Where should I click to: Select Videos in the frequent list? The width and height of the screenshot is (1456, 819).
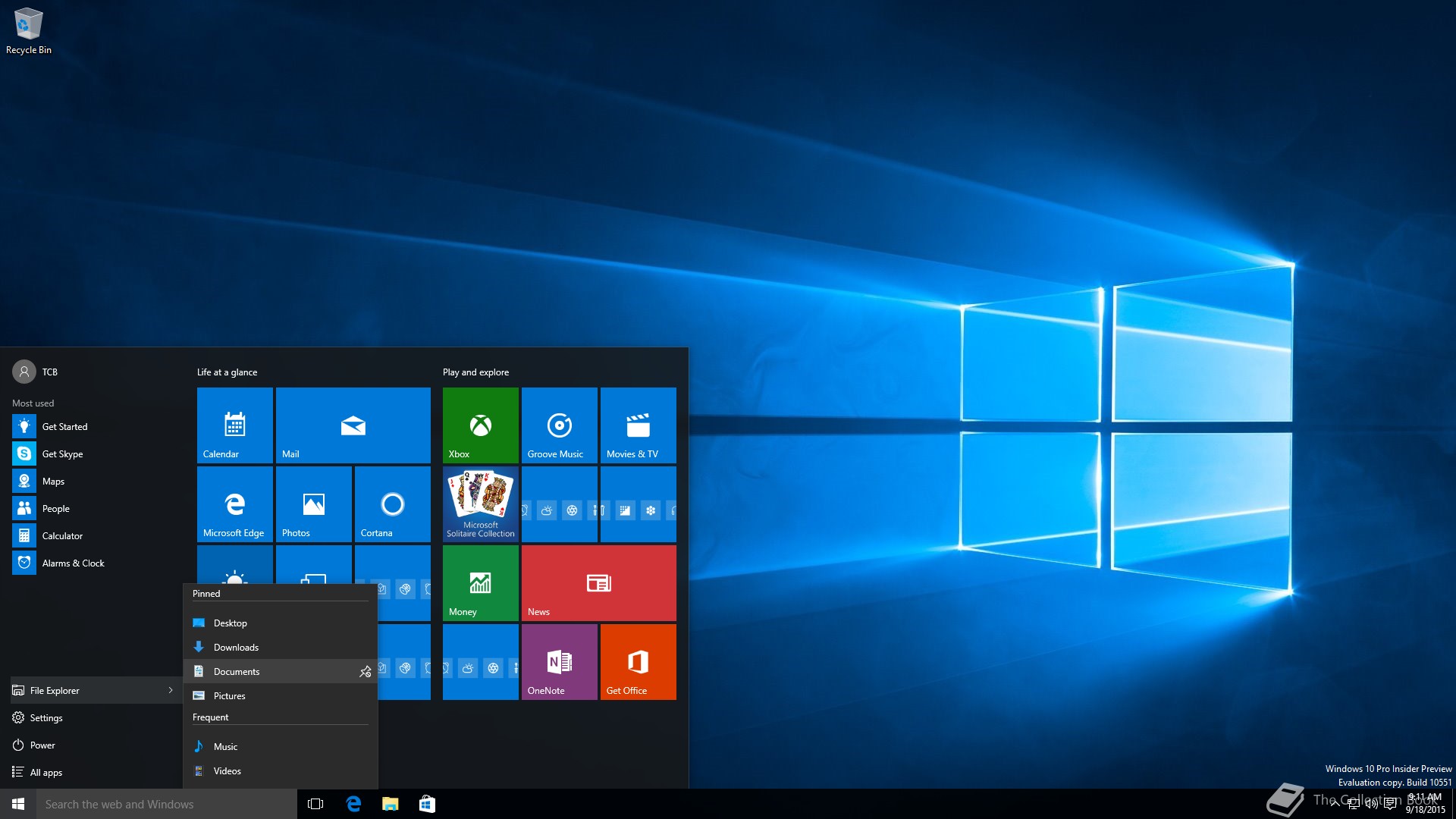coord(280,770)
